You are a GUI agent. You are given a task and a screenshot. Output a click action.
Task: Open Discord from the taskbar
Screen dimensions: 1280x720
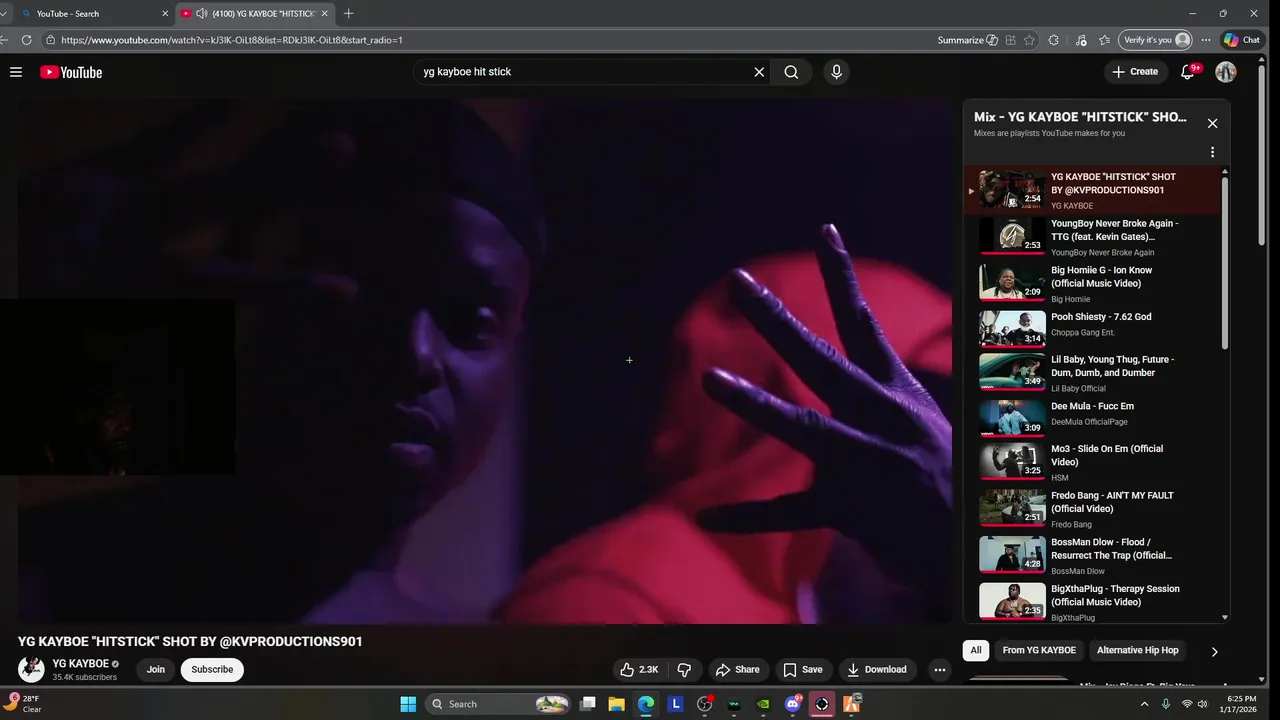pos(793,704)
